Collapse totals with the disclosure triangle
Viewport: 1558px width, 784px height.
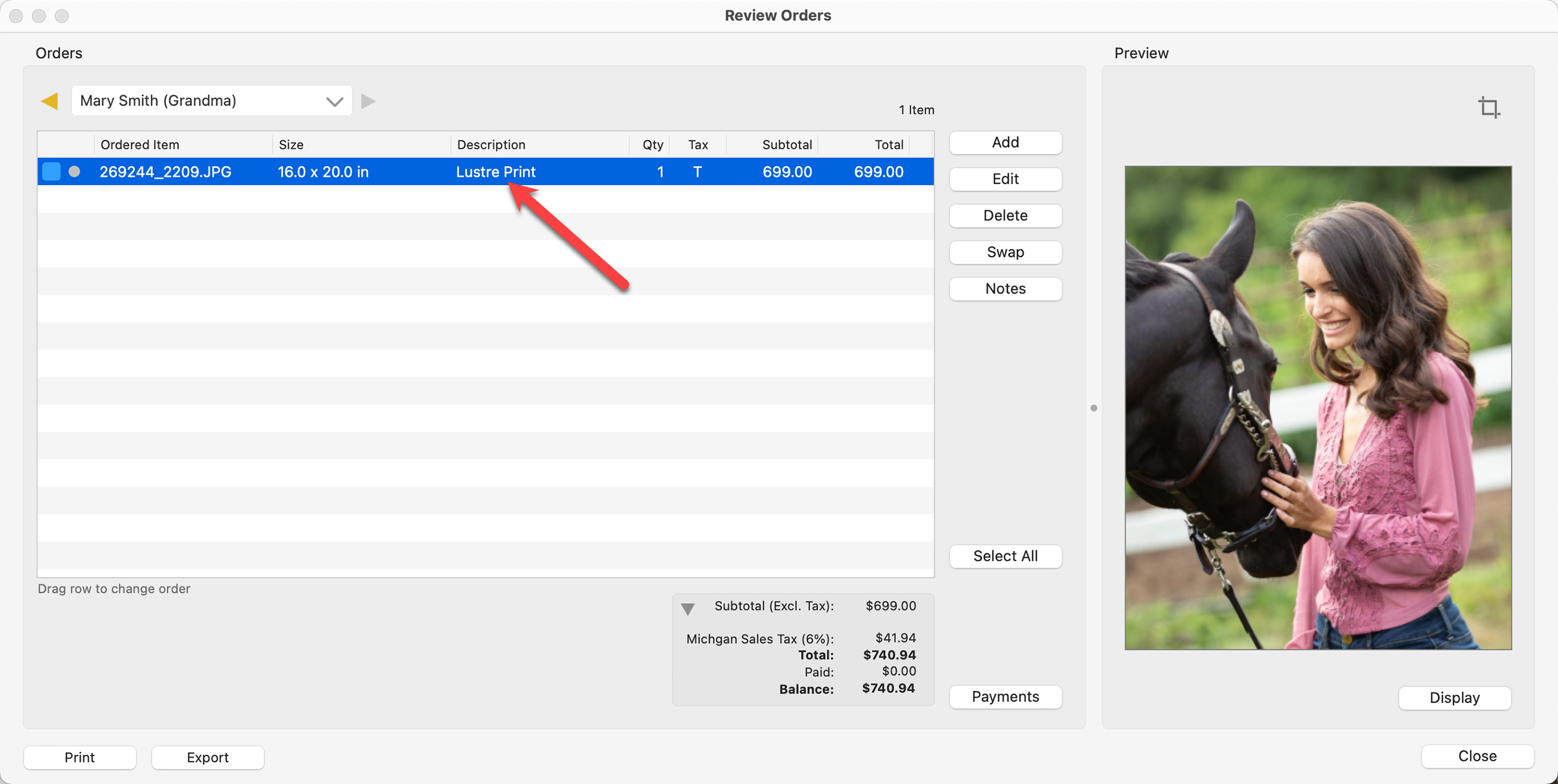click(x=688, y=609)
